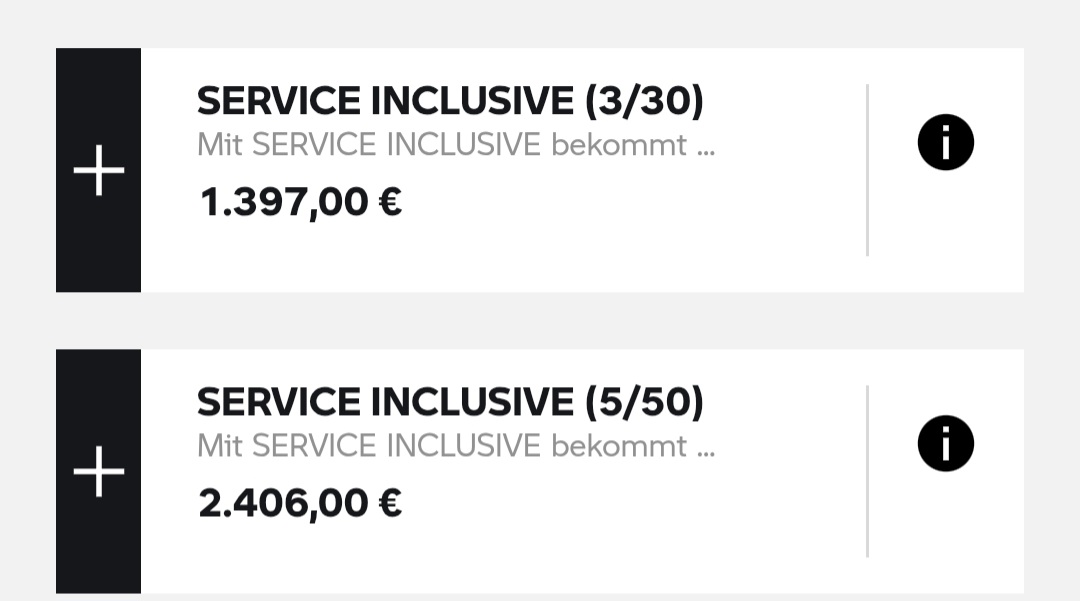The image size is (1080, 601).
Task: Click blank space right of the 2.406,00 € price
Action: (620, 505)
